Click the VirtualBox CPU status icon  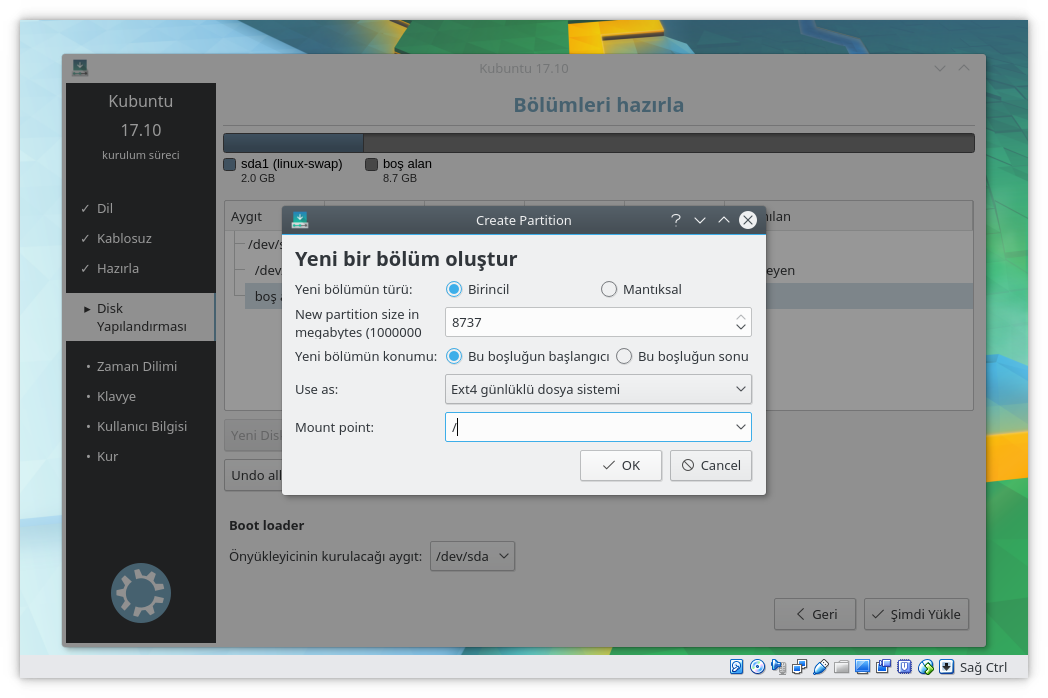[904, 667]
